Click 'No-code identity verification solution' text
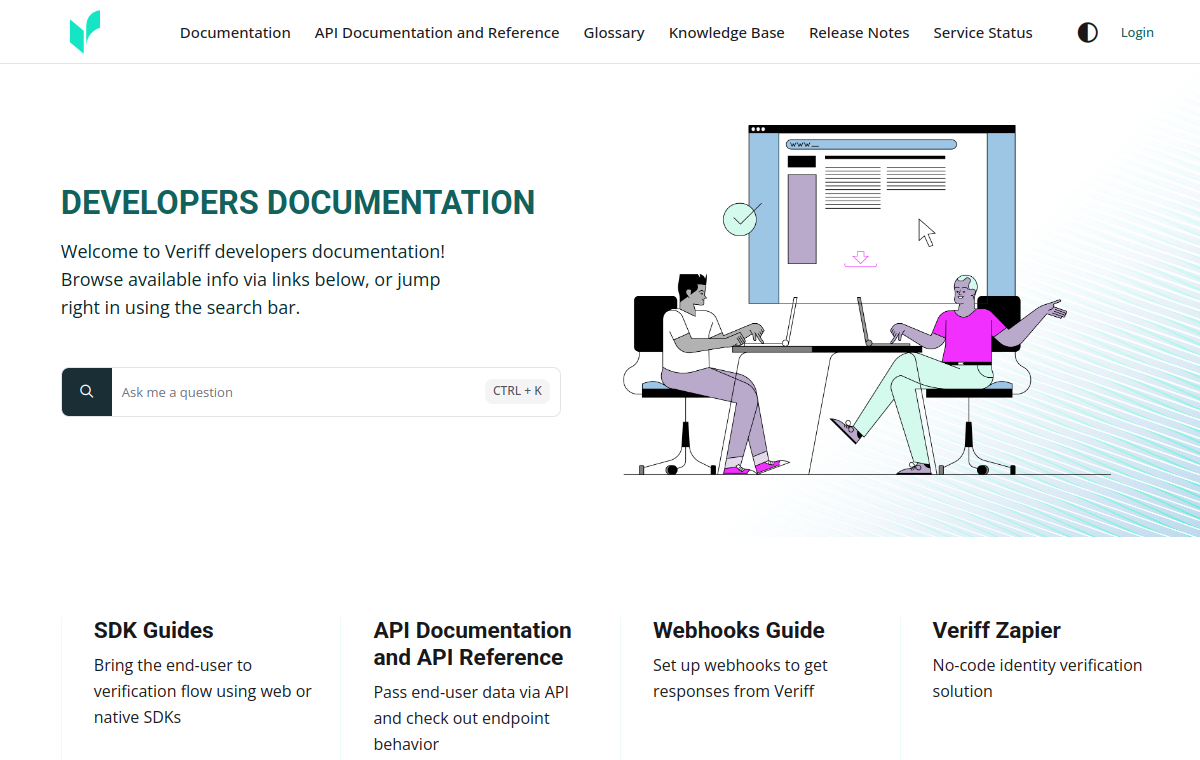Viewport: 1200px width, 760px height. click(x=1037, y=678)
